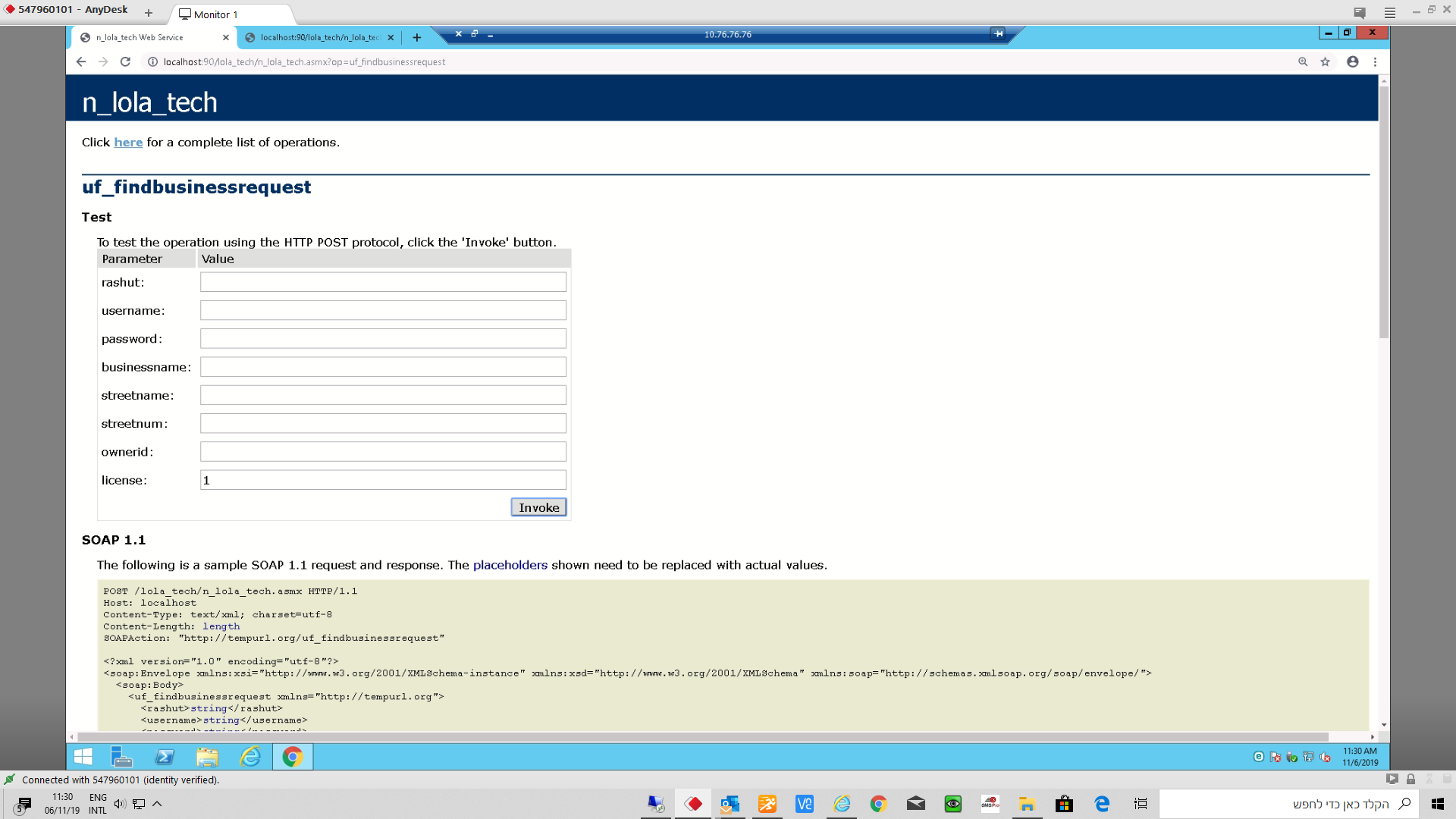
Task: Open the Chrome three-dot menu
Action: (1375, 62)
